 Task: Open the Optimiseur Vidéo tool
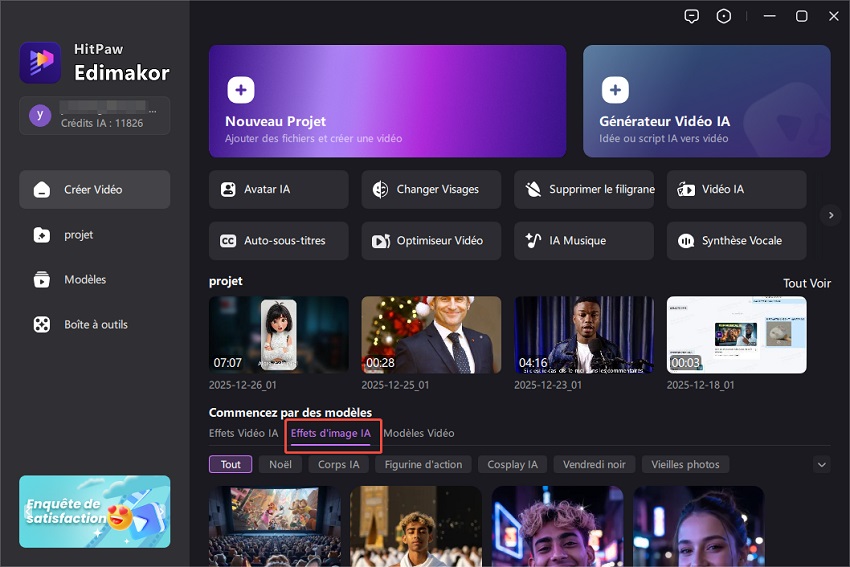[431, 241]
